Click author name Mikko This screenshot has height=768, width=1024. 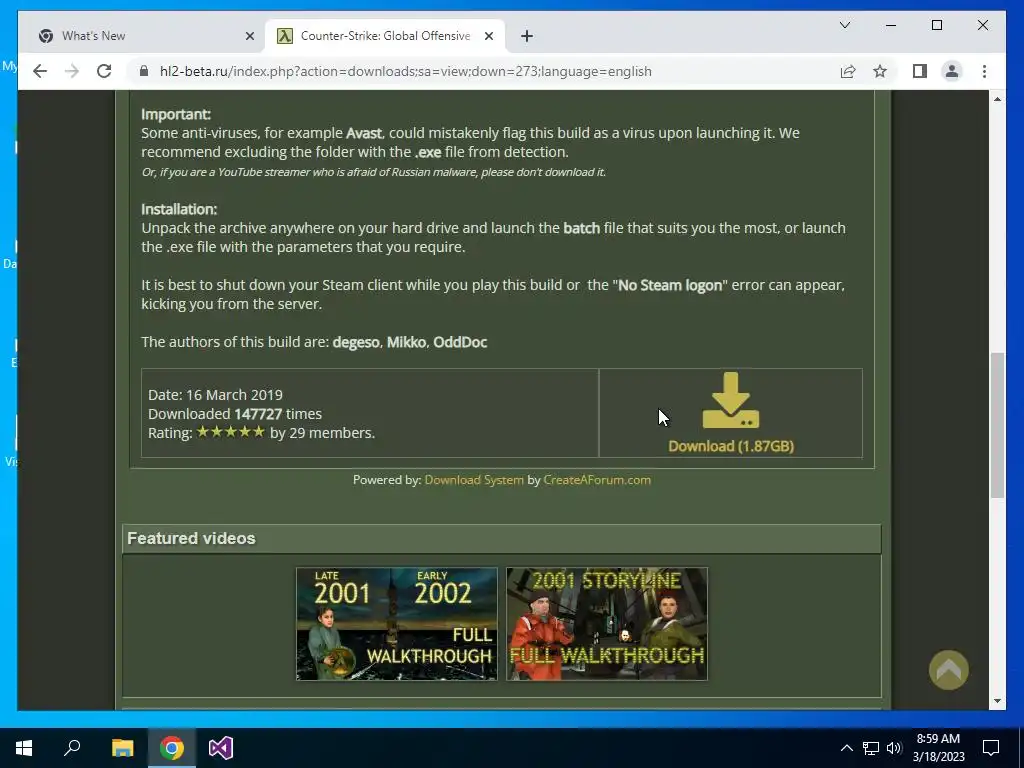coord(406,342)
